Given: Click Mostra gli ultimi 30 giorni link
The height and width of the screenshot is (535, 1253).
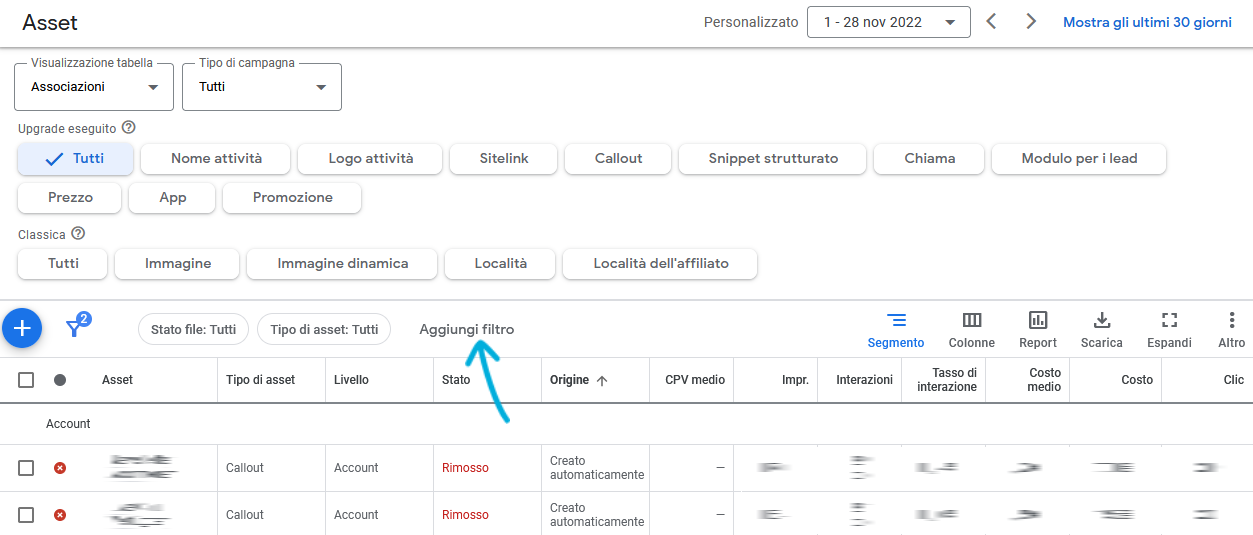Looking at the screenshot, I should click(1147, 22).
